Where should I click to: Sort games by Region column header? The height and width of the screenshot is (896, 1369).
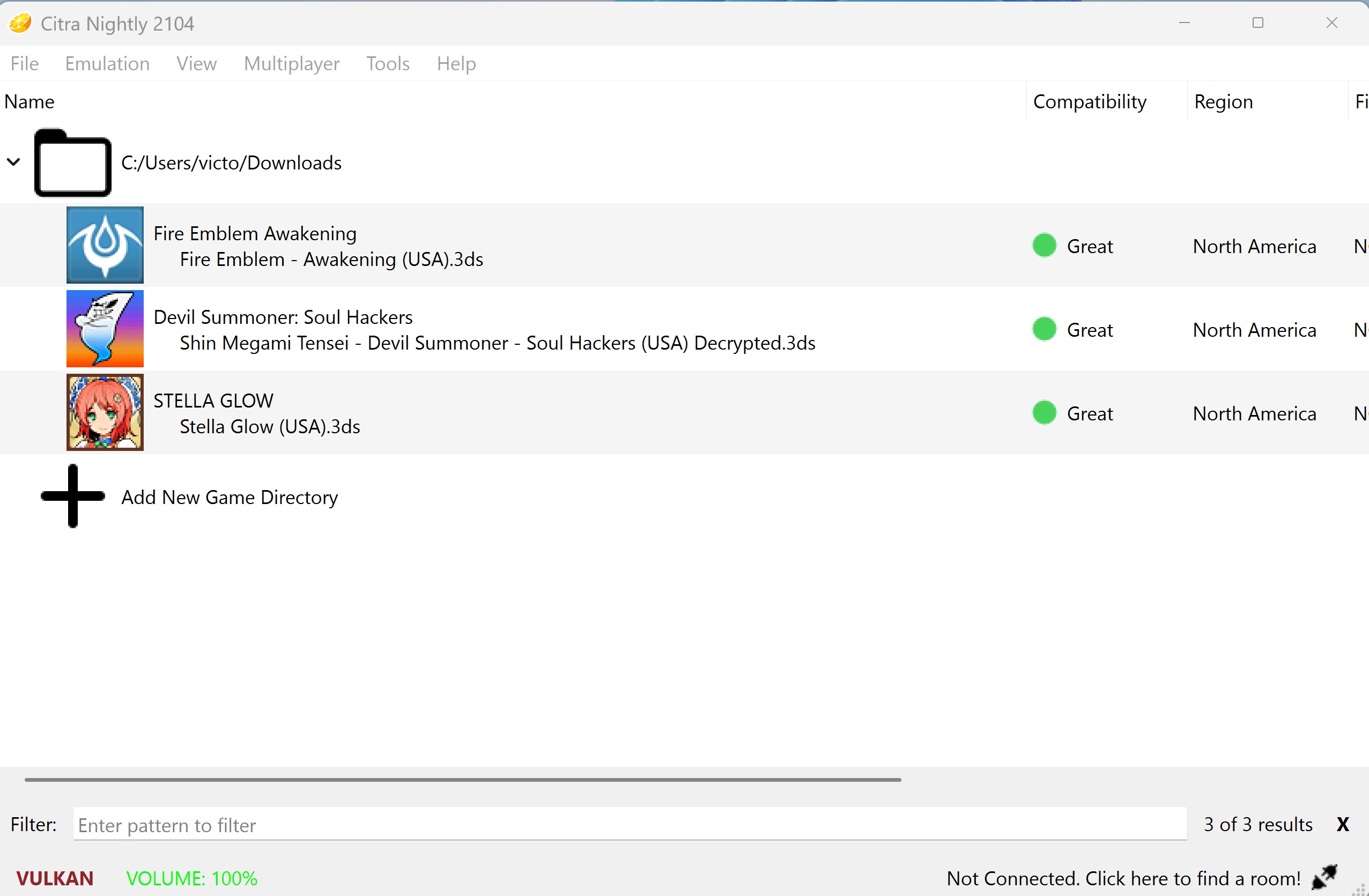(1223, 102)
